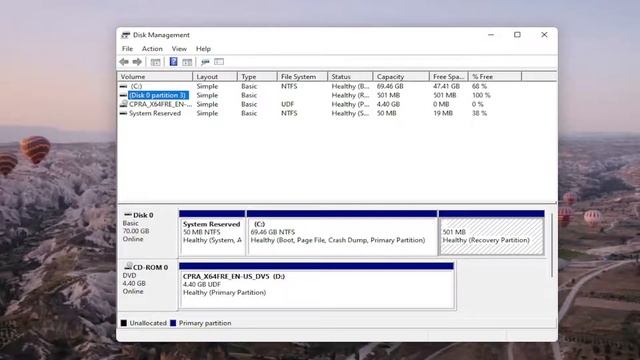Click the toolbar icon right of the Action Pane icon
640x360 pixels.
(x=205, y=62)
